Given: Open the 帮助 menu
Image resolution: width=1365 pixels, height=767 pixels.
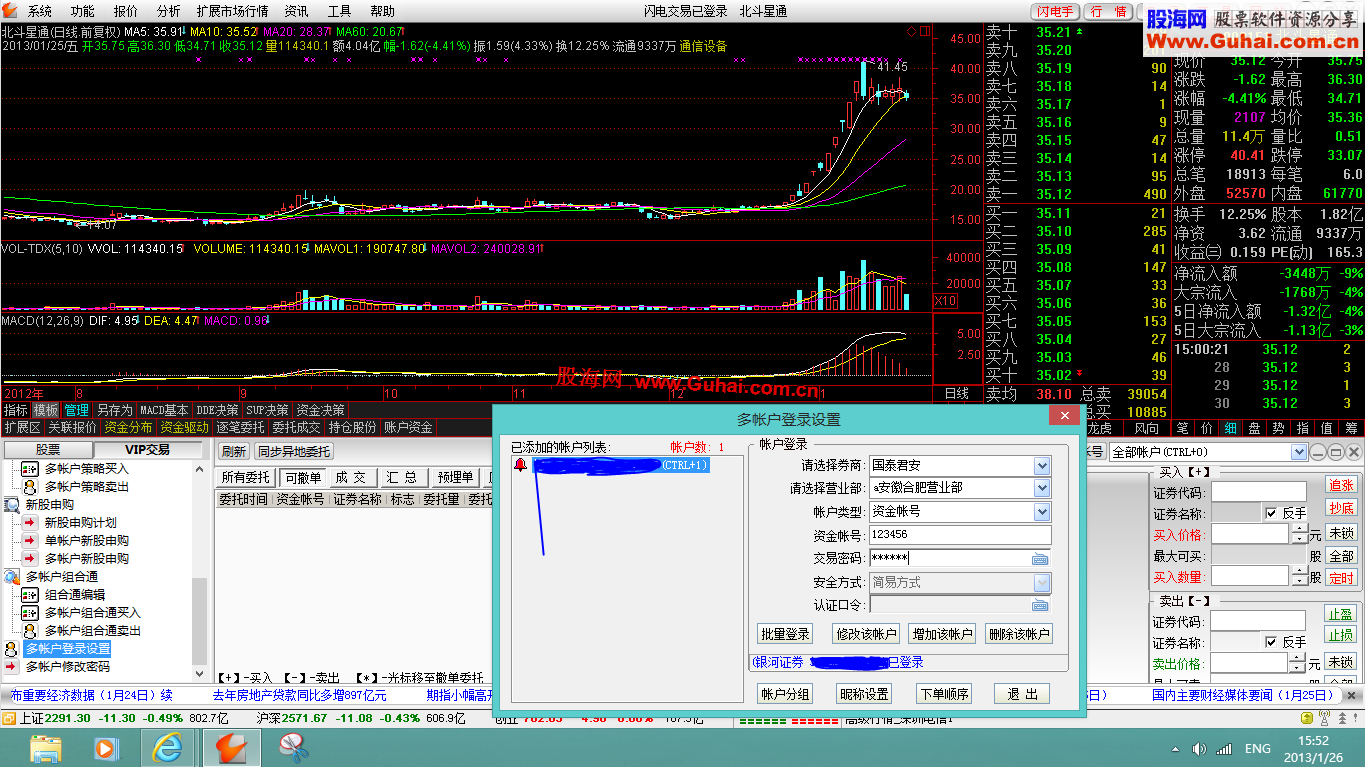Looking at the screenshot, I should point(382,11).
